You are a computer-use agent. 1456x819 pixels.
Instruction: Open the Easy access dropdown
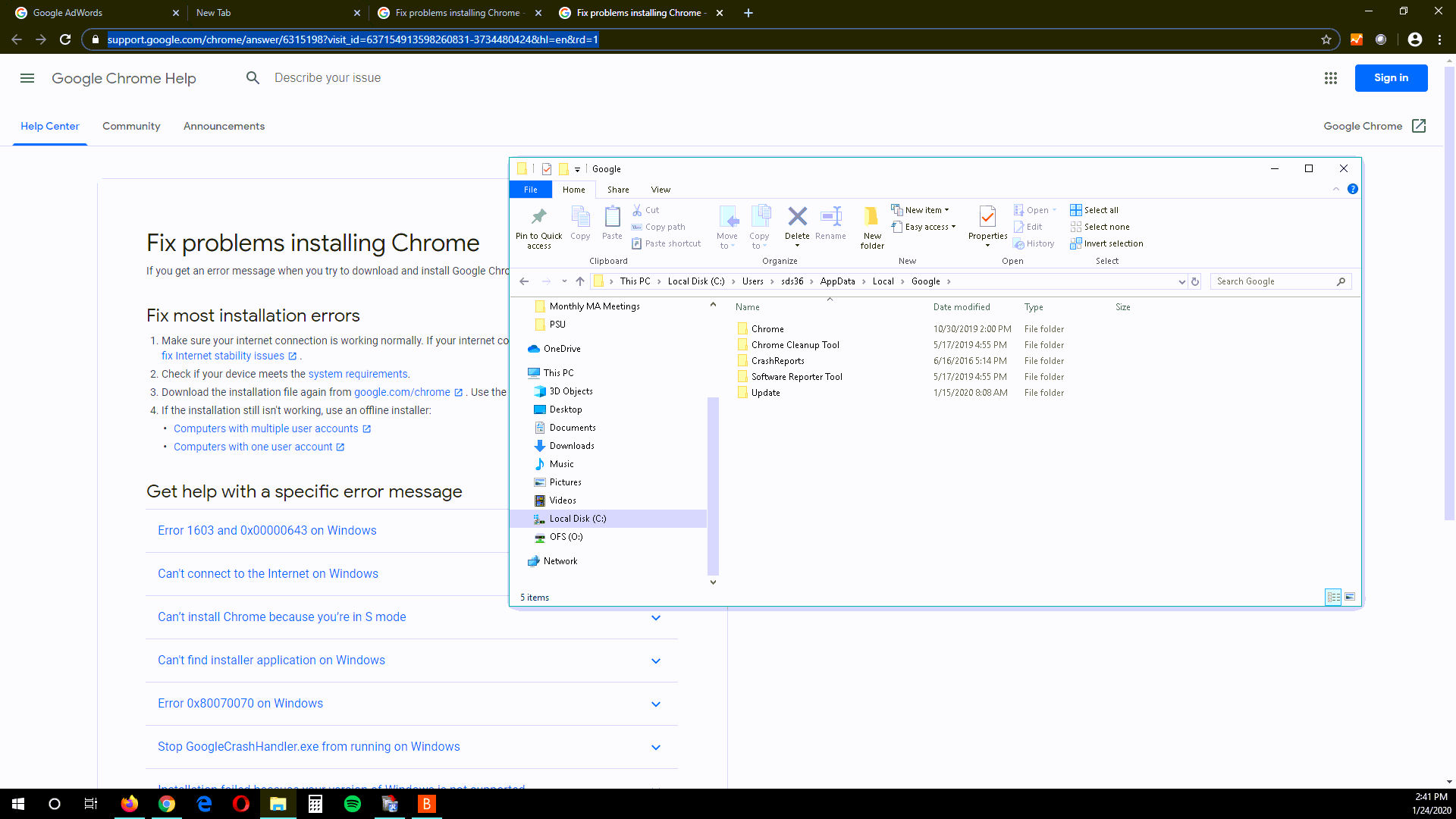pos(924,227)
